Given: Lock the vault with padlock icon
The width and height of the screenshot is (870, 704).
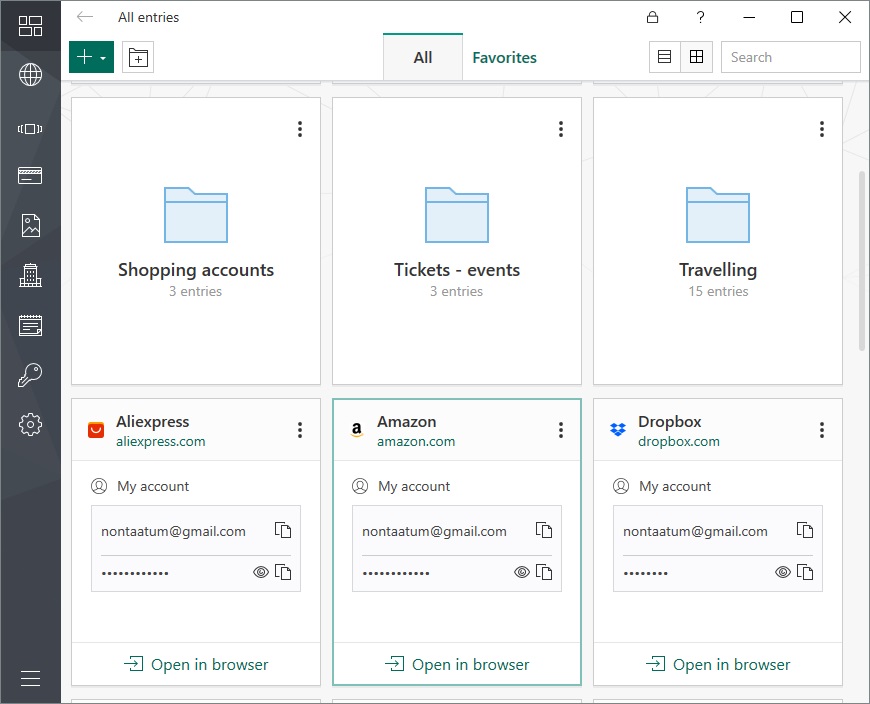Looking at the screenshot, I should [652, 17].
